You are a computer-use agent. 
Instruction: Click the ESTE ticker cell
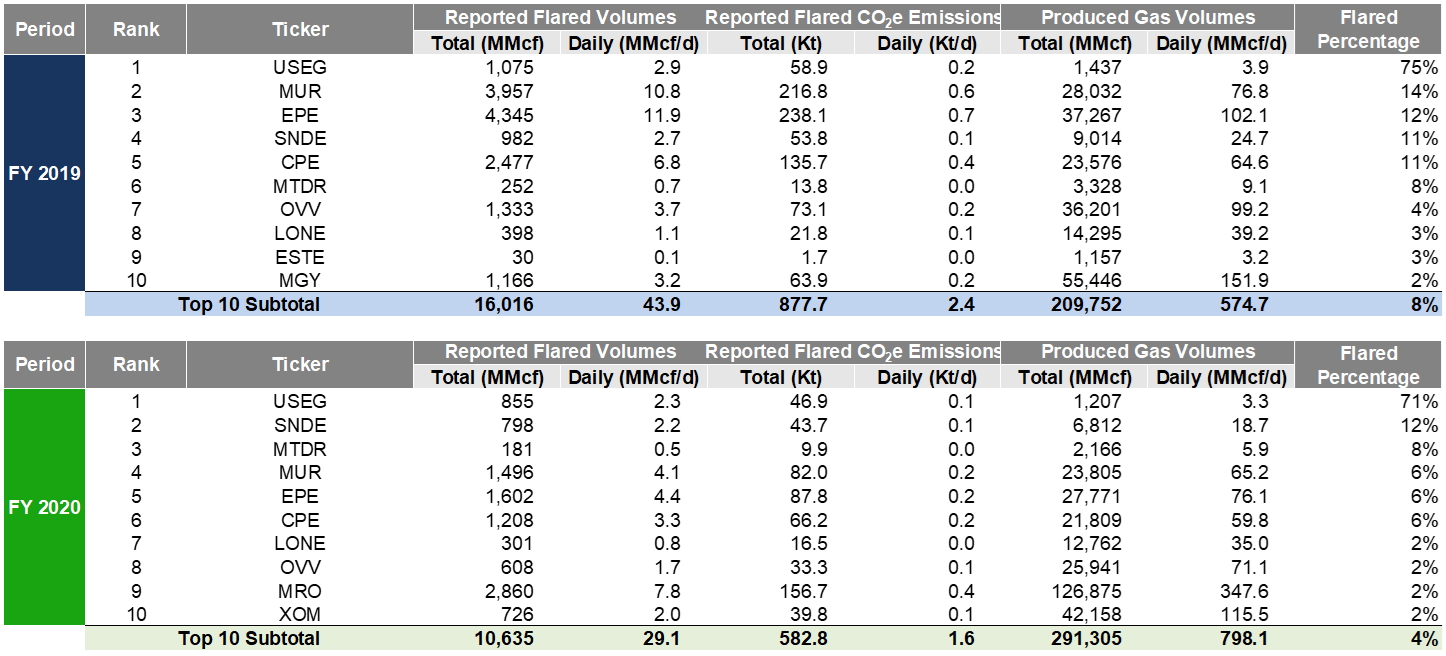click(x=300, y=257)
